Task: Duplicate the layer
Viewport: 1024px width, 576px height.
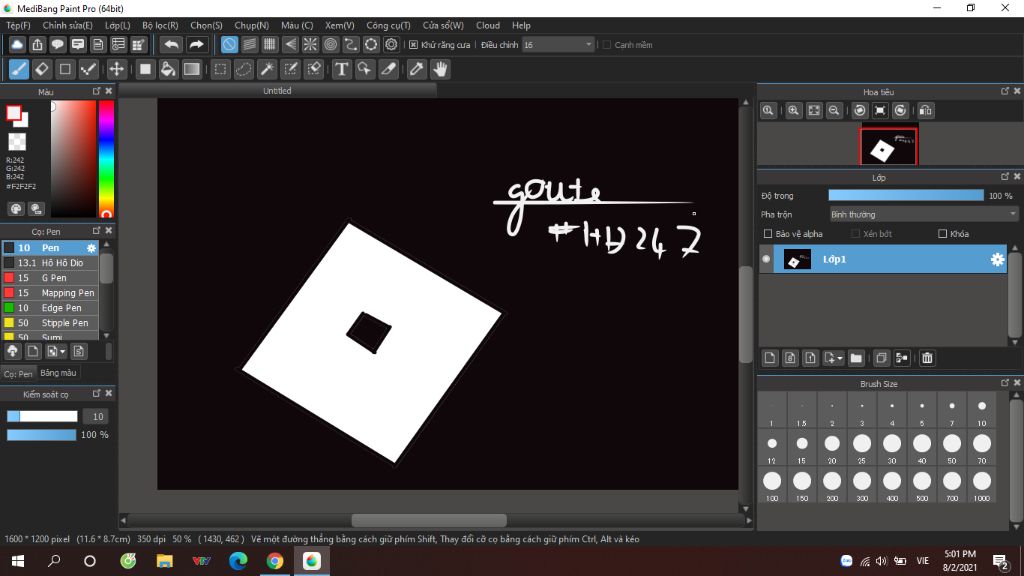Action: tap(881, 358)
